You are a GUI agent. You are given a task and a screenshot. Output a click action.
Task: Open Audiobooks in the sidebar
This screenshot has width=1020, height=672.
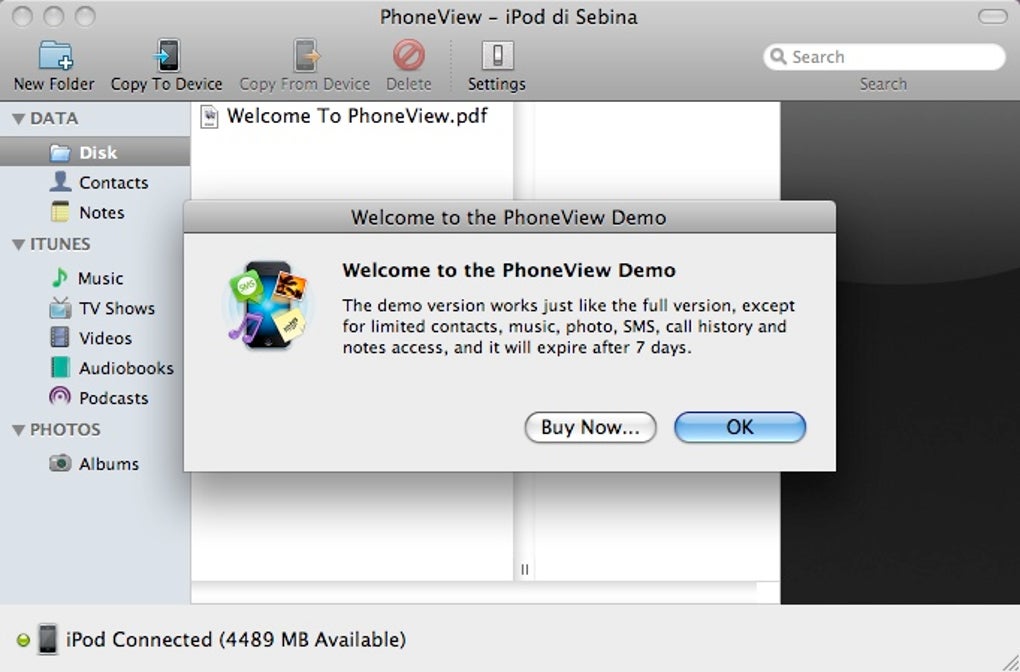95,368
